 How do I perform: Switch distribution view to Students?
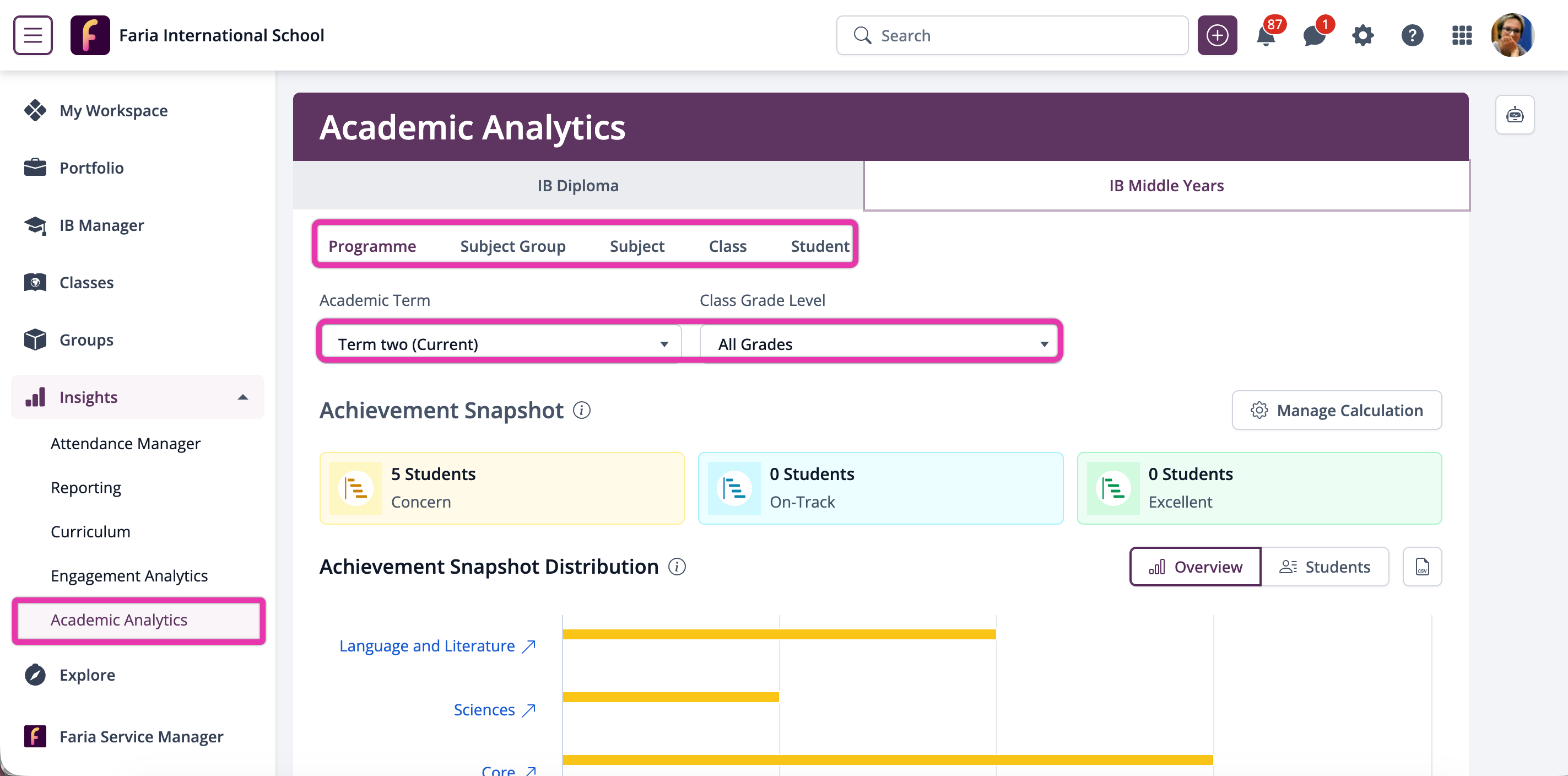click(x=1326, y=567)
